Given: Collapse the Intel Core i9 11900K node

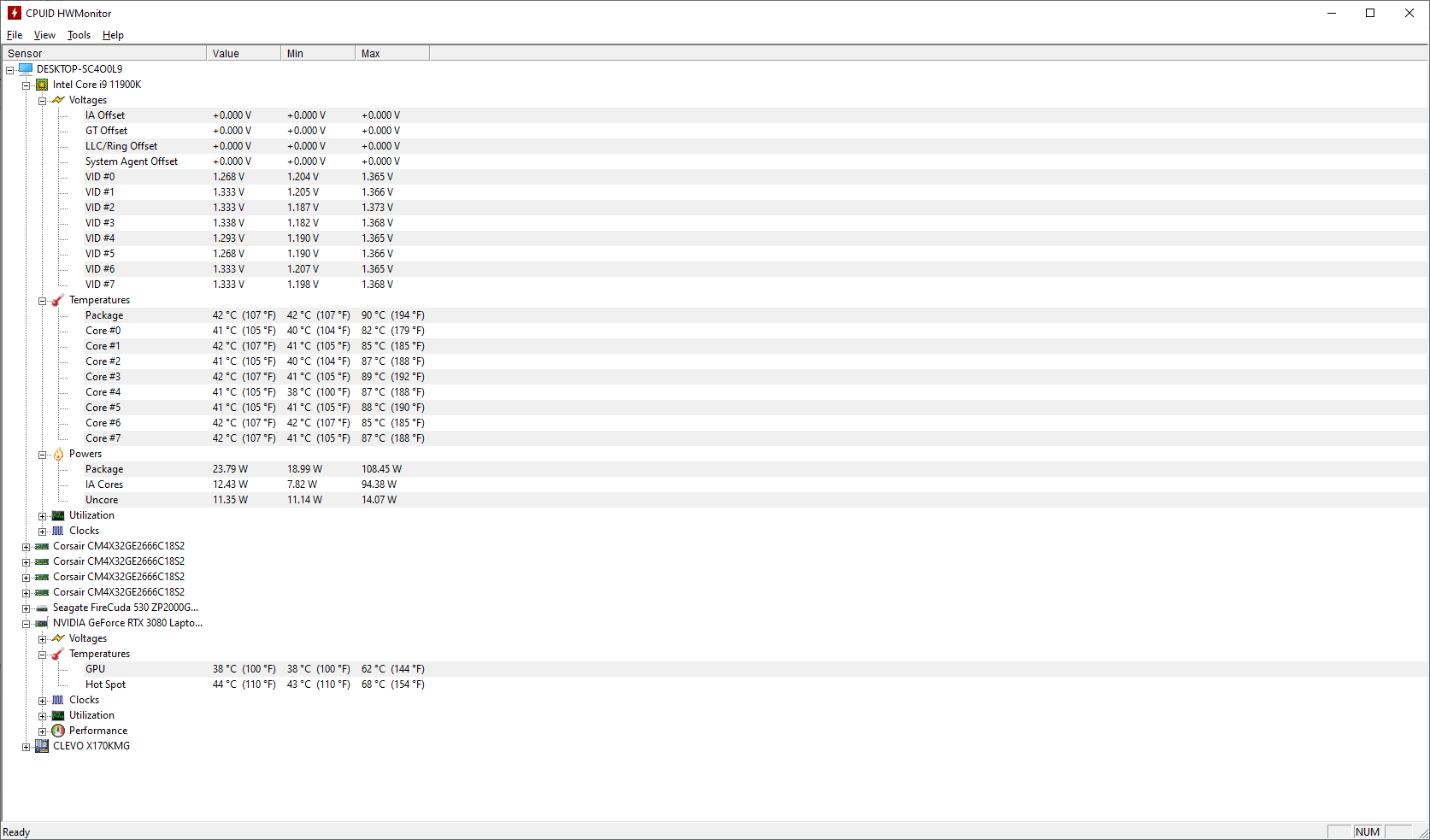Looking at the screenshot, I should click(x=26, y=85).
